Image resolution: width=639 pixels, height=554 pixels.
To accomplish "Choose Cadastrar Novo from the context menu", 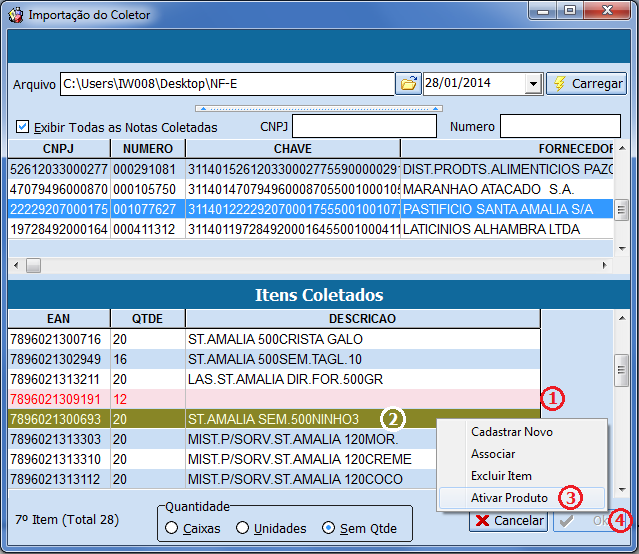I will [x=511, y=432].
